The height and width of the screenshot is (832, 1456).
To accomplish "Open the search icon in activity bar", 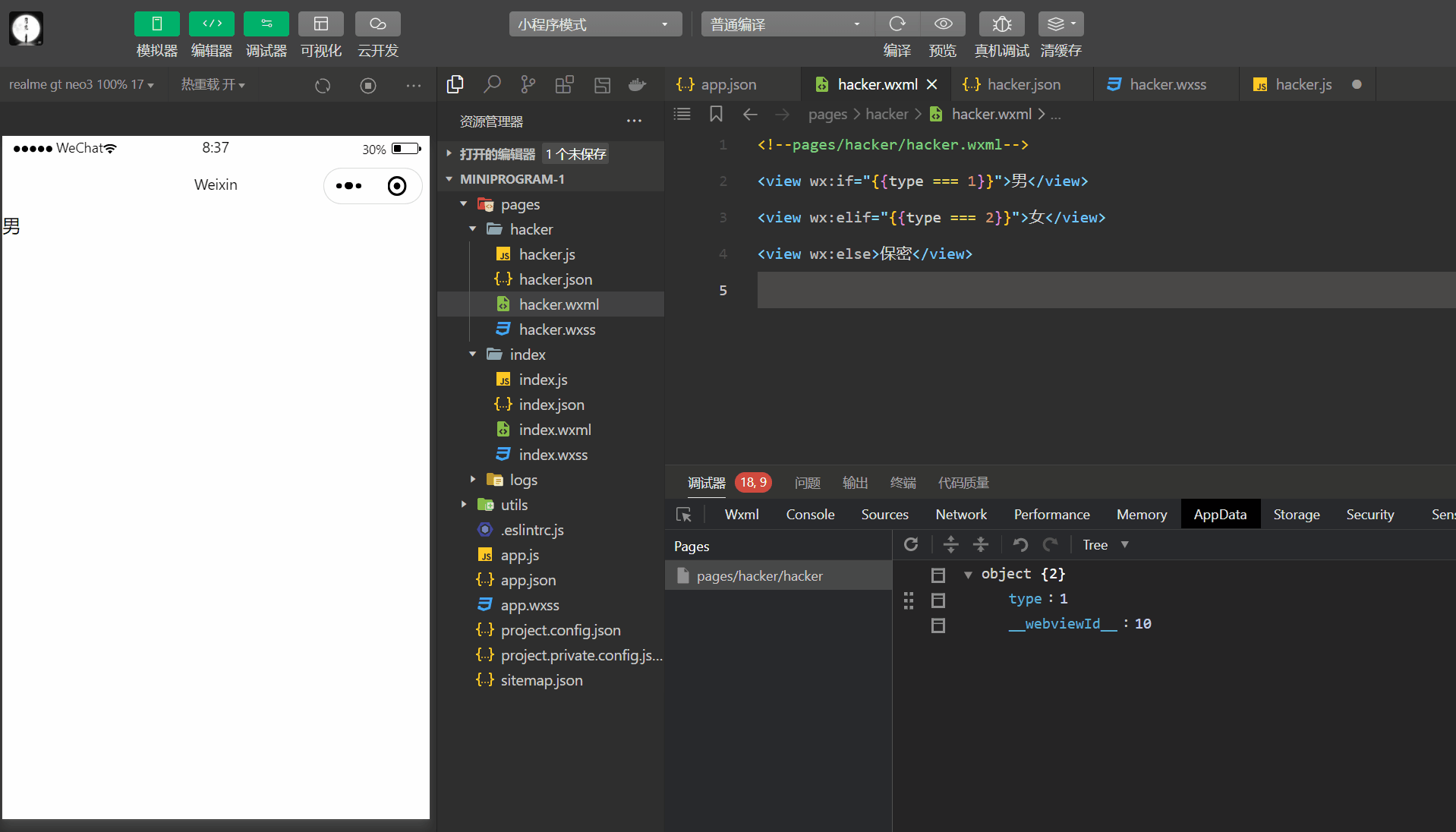I will click(492, 85).
